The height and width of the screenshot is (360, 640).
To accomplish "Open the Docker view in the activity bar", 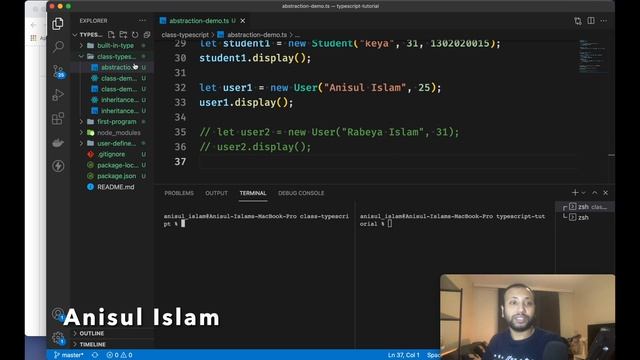I will pos(58,142).
